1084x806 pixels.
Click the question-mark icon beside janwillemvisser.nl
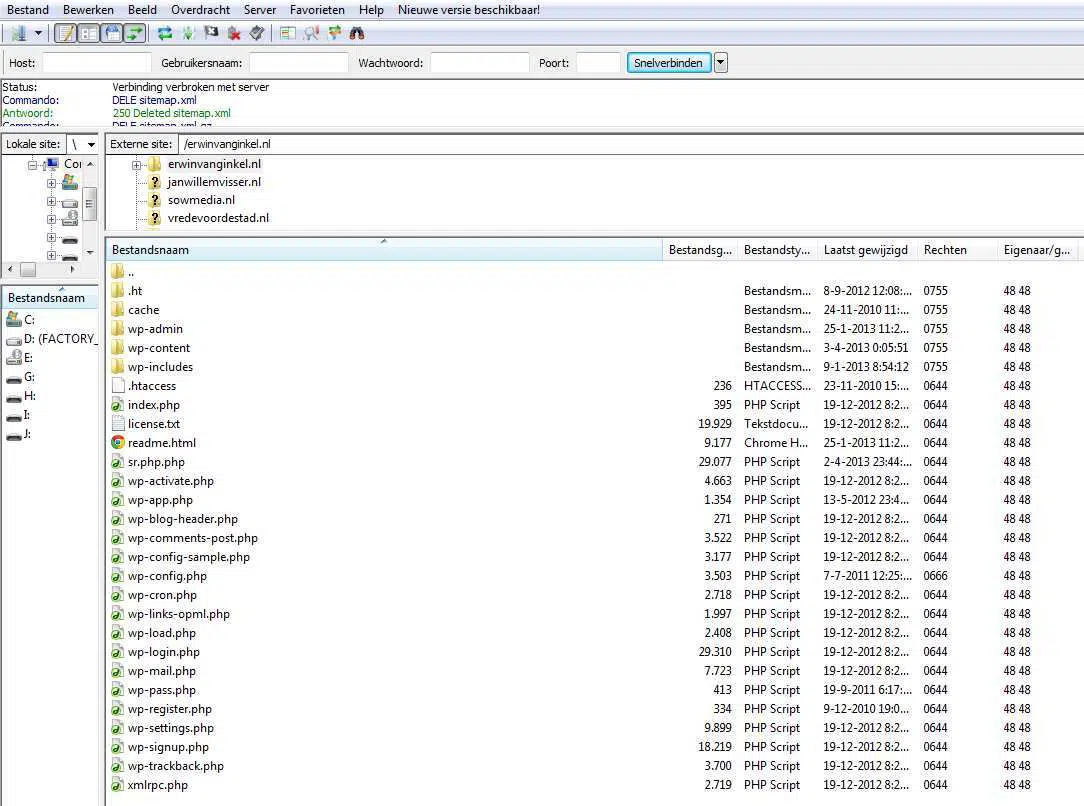point(155,182)
